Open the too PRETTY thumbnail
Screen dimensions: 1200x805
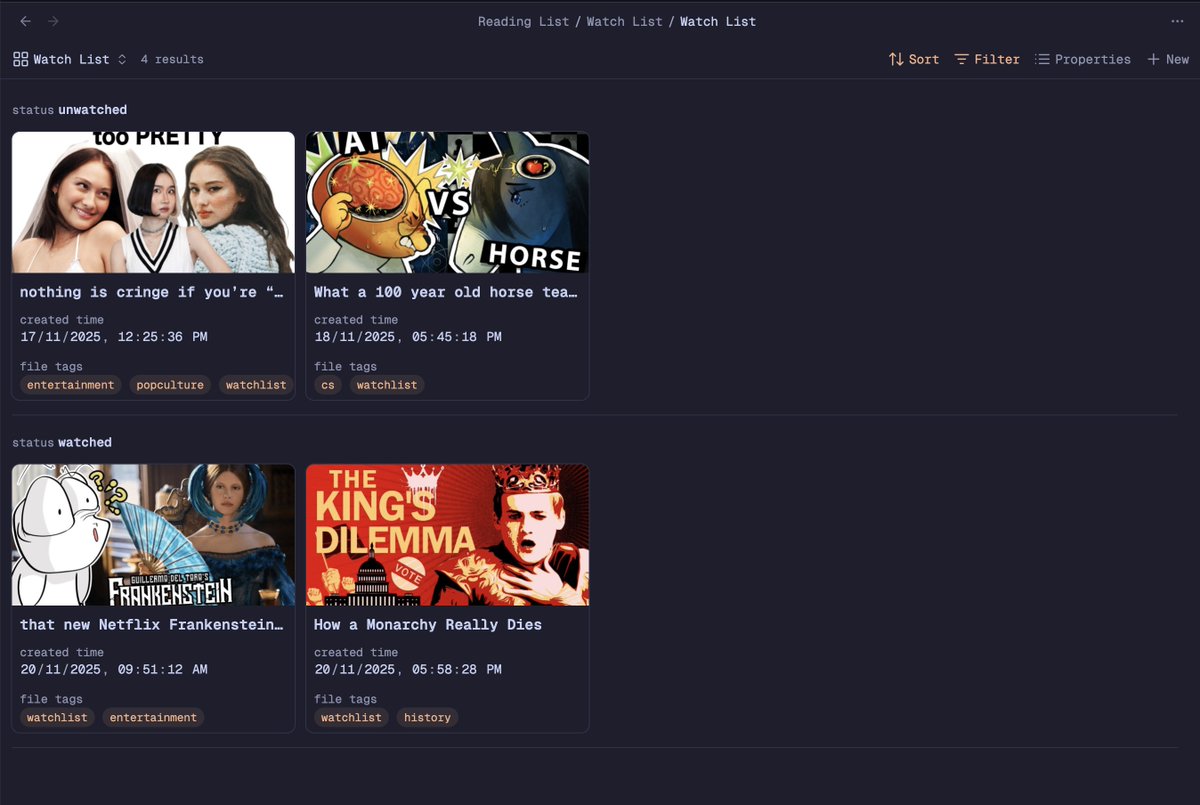[153, 202]
